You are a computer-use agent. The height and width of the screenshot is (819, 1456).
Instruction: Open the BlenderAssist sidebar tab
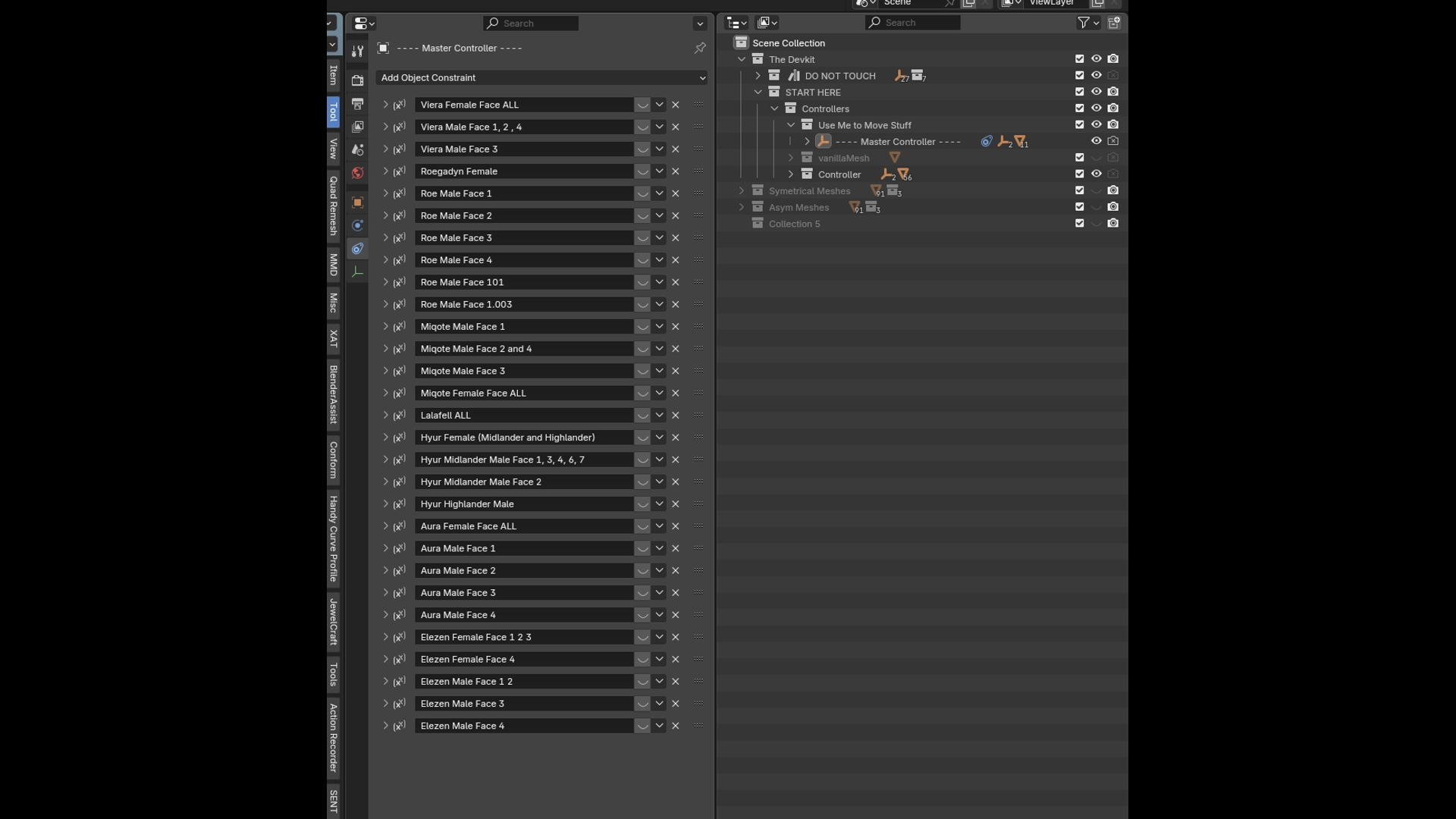(333, 394)
